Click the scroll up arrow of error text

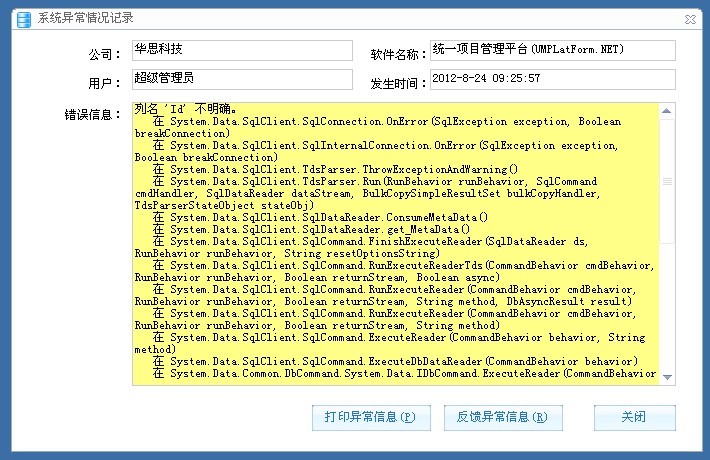(667, 111)
